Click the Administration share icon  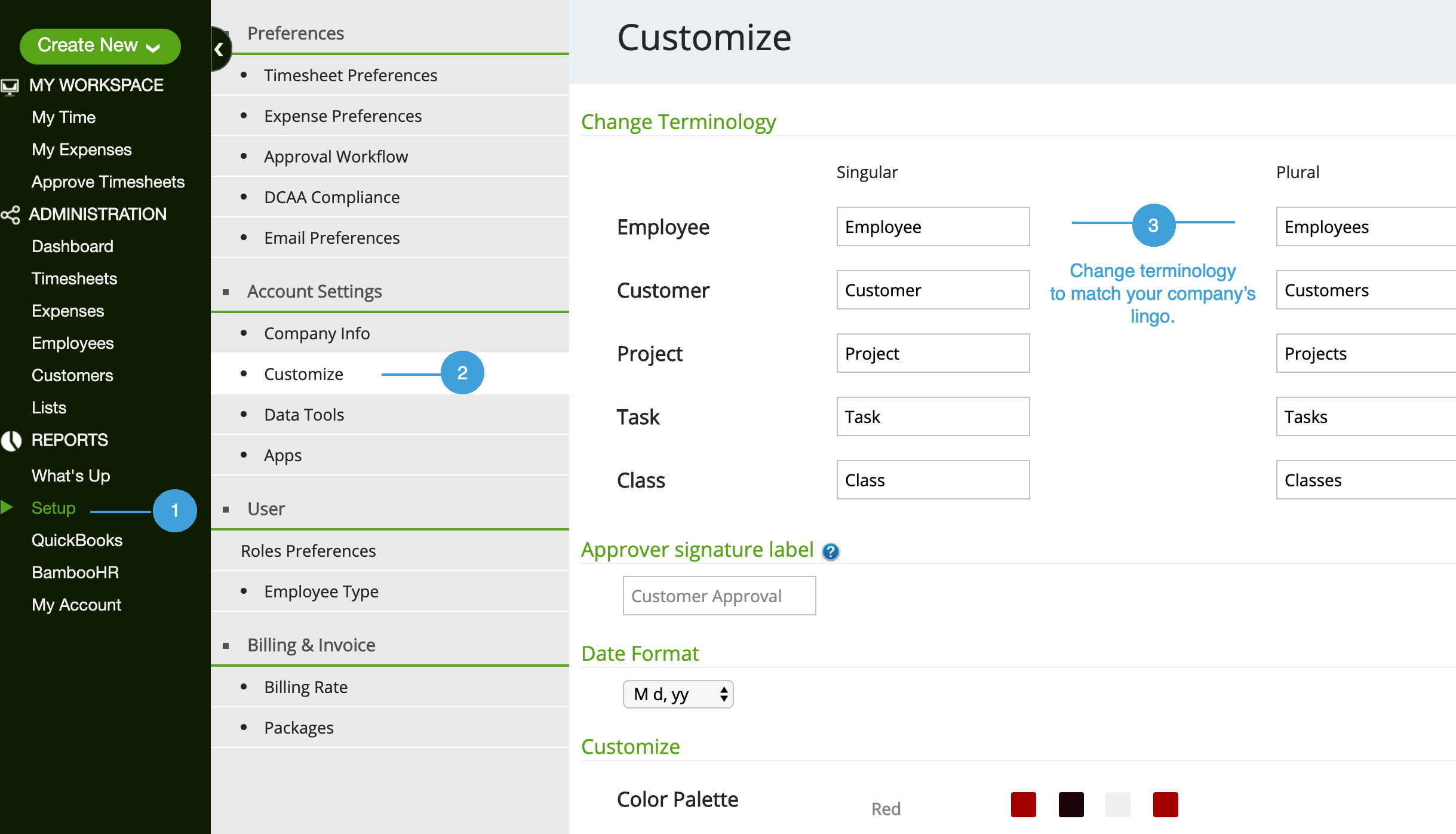pos(10,214)
